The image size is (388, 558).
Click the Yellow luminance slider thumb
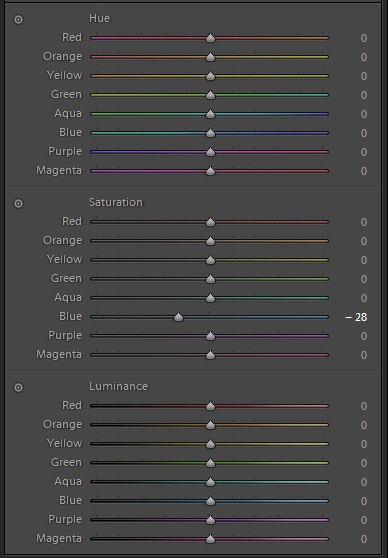pos(210,444)
